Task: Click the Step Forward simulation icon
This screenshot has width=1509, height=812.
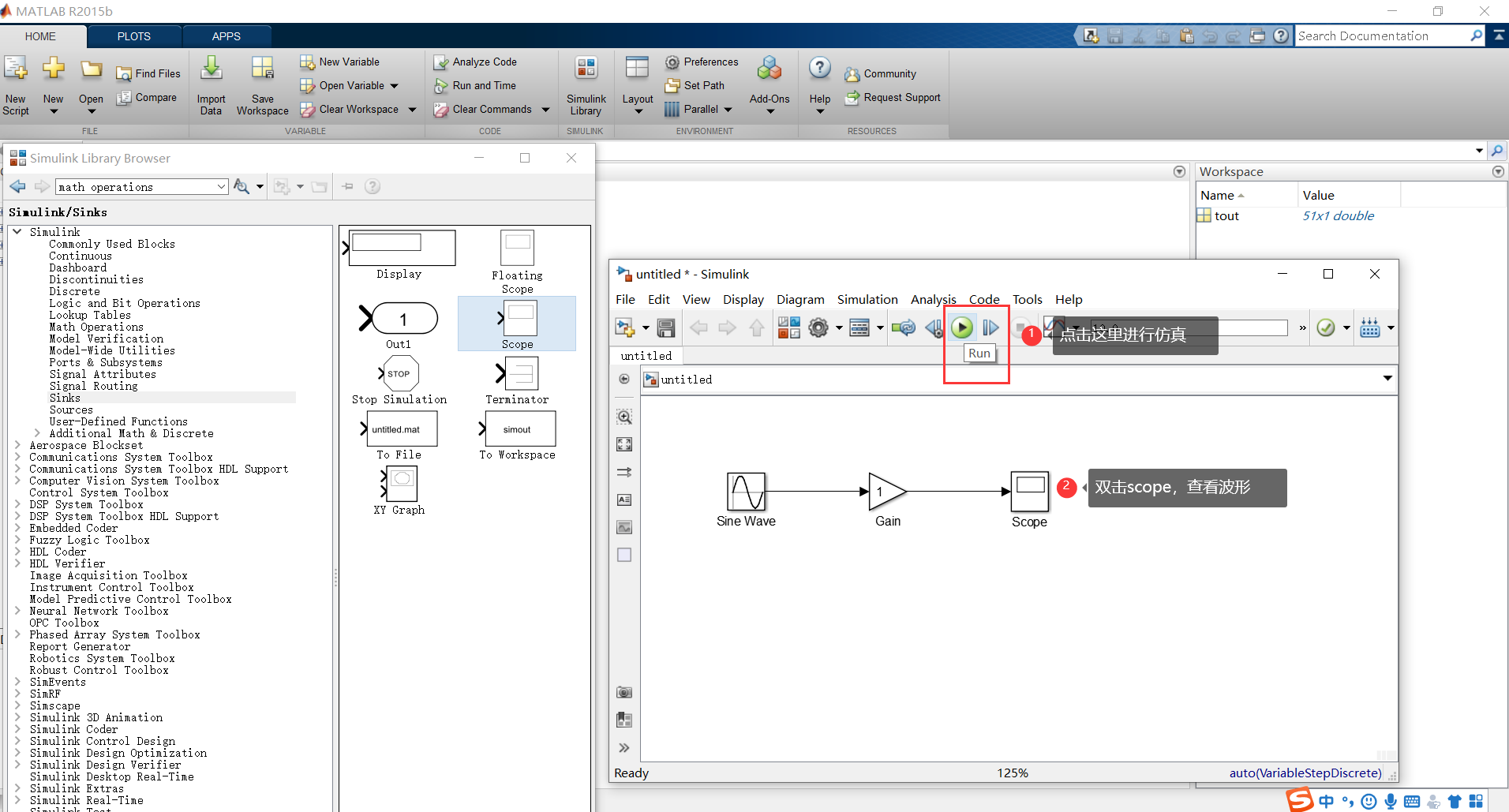Action: pyautogui.click(x=991, y=327)
